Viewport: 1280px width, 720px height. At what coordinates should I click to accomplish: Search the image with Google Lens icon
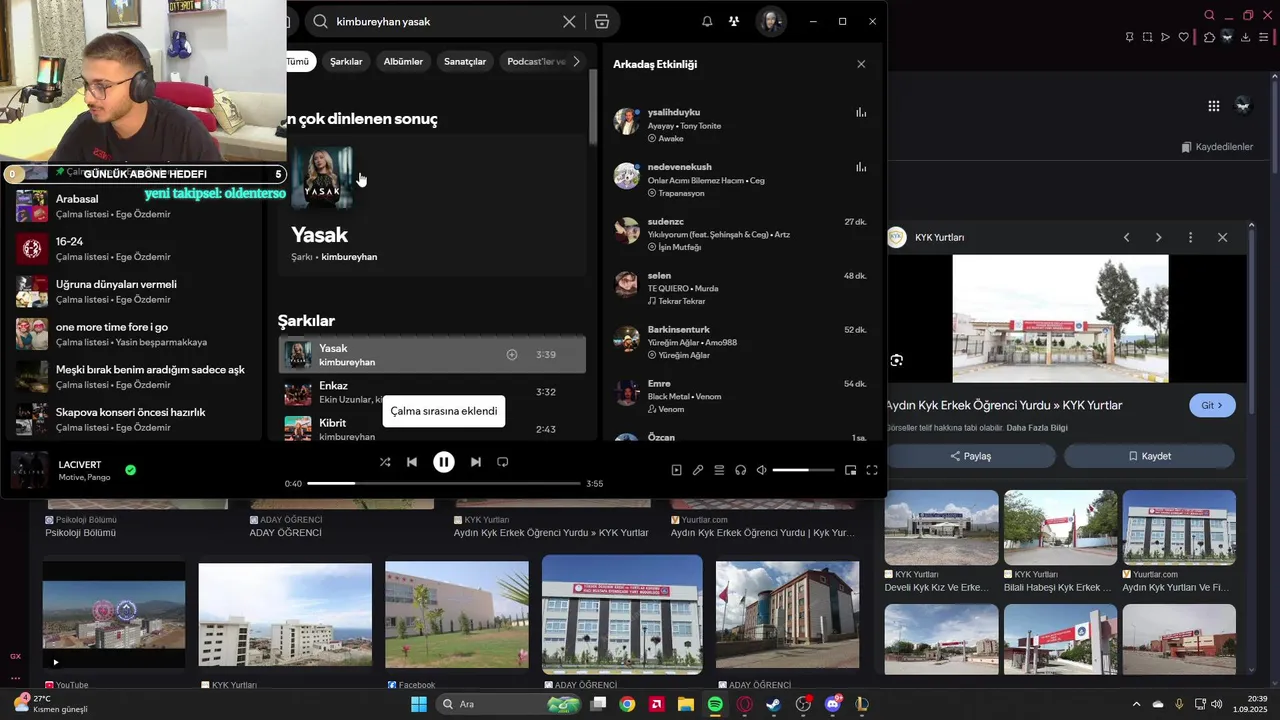(x=897, y=360)
